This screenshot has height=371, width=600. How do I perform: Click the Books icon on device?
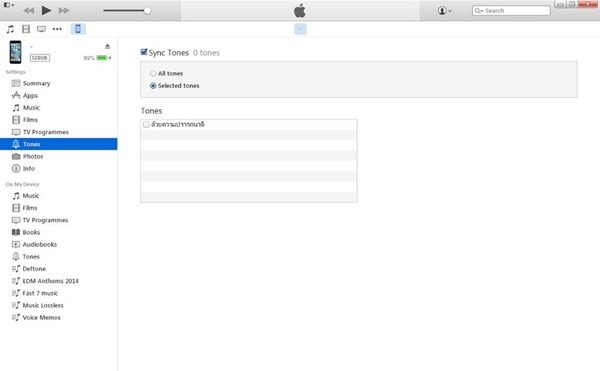[x=16, y=232]
